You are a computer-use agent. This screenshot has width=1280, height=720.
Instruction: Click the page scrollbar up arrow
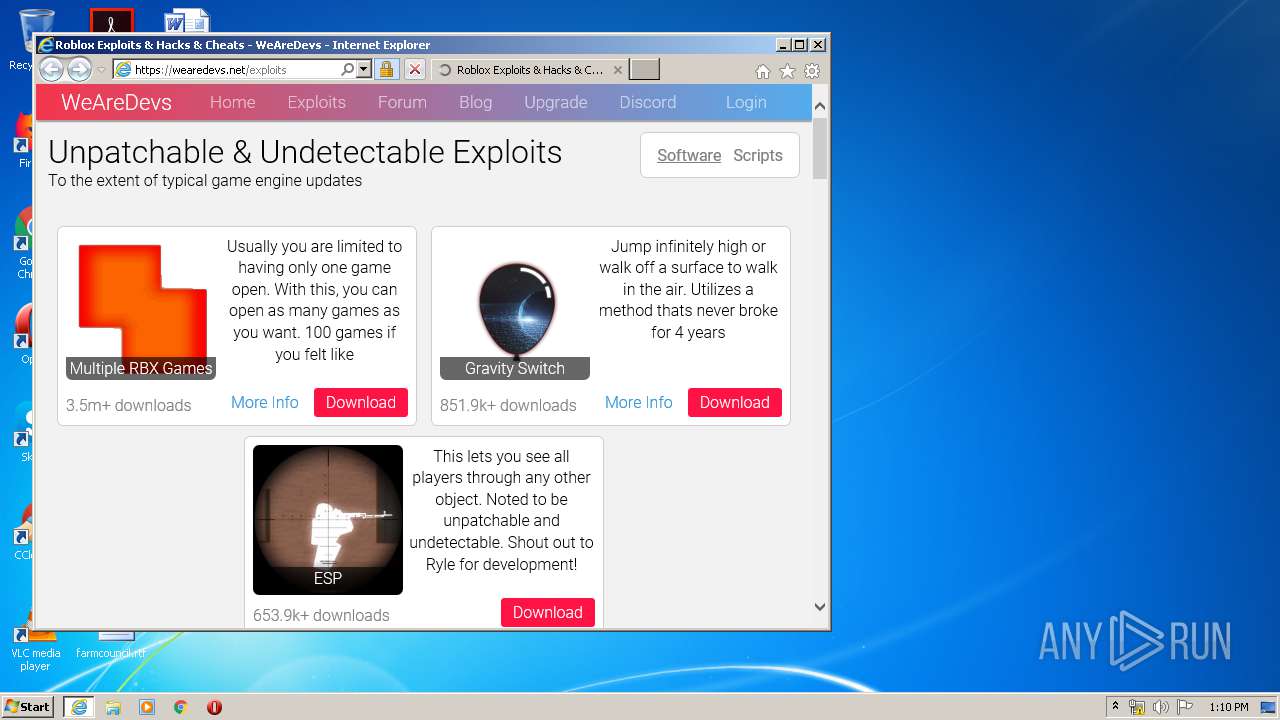820,106
